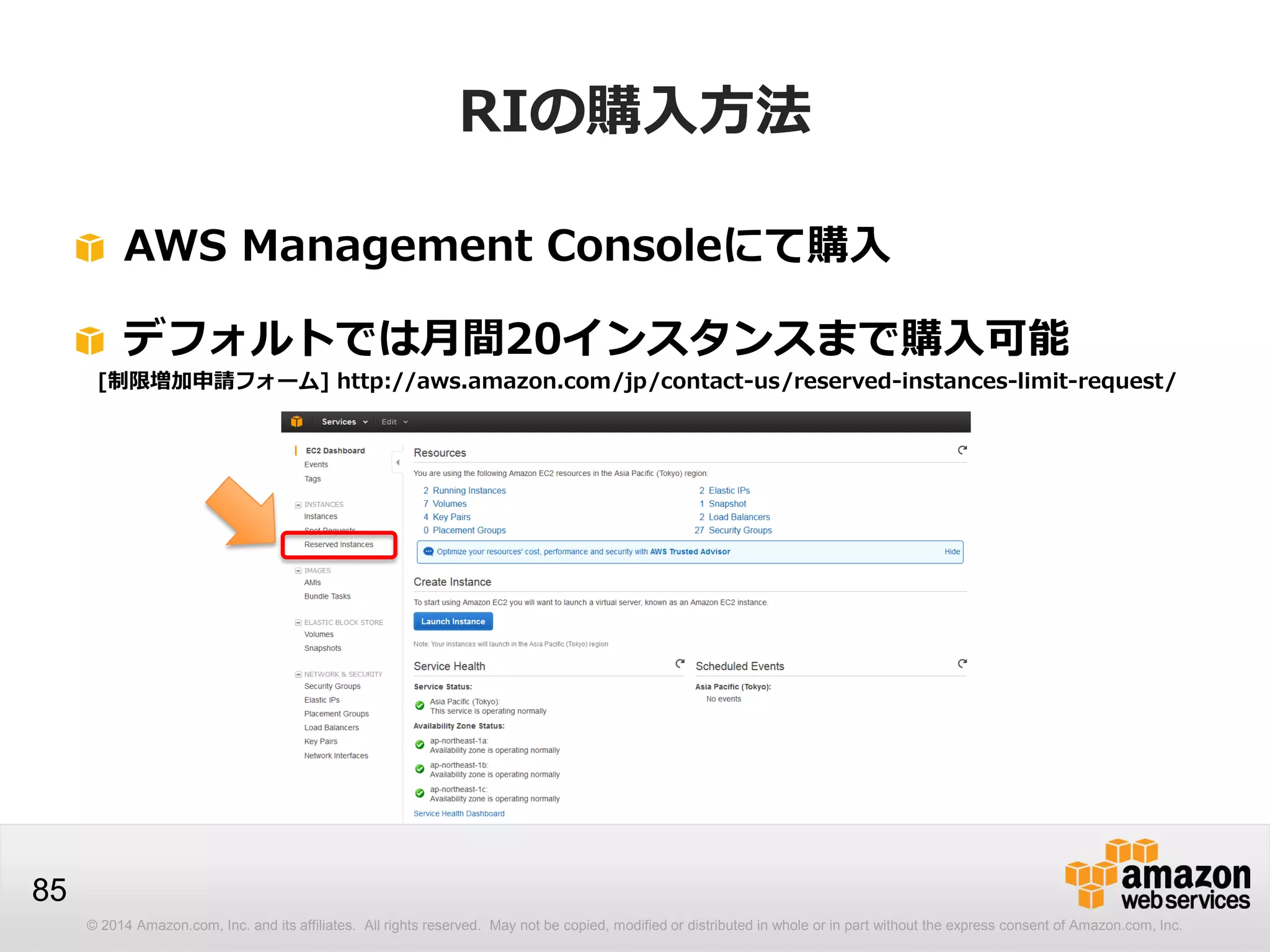Click the Launch Instance button
This screenshot has width=1270, height=952.
[453, 622]
